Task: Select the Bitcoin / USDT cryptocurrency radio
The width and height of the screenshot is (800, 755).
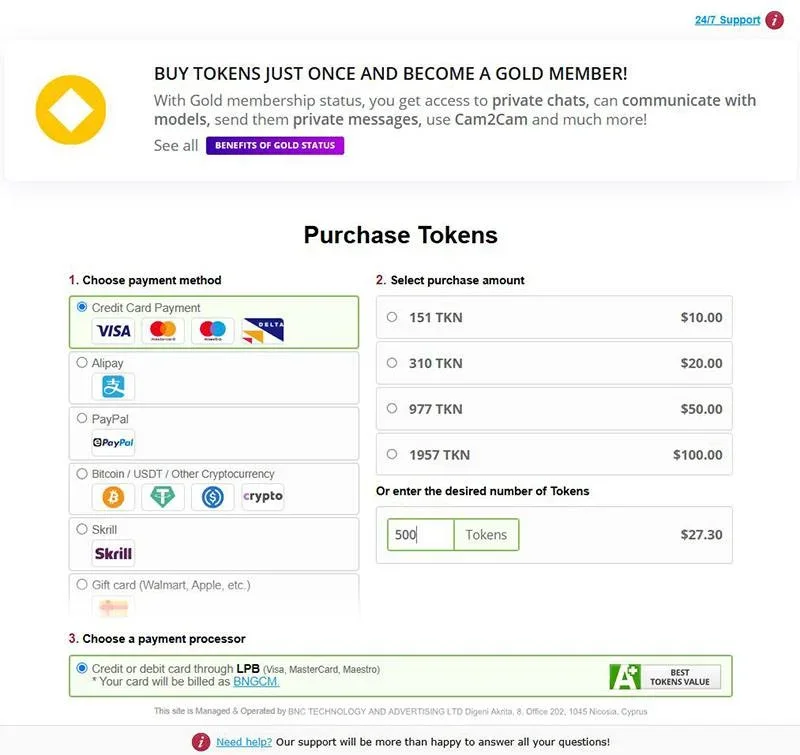Action: pos(82,473)
